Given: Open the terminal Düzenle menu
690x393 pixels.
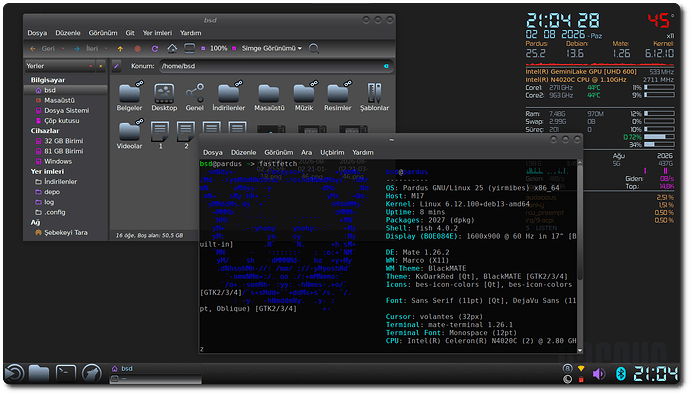Looking at the screenshot, I should click(x=243, y=153).
